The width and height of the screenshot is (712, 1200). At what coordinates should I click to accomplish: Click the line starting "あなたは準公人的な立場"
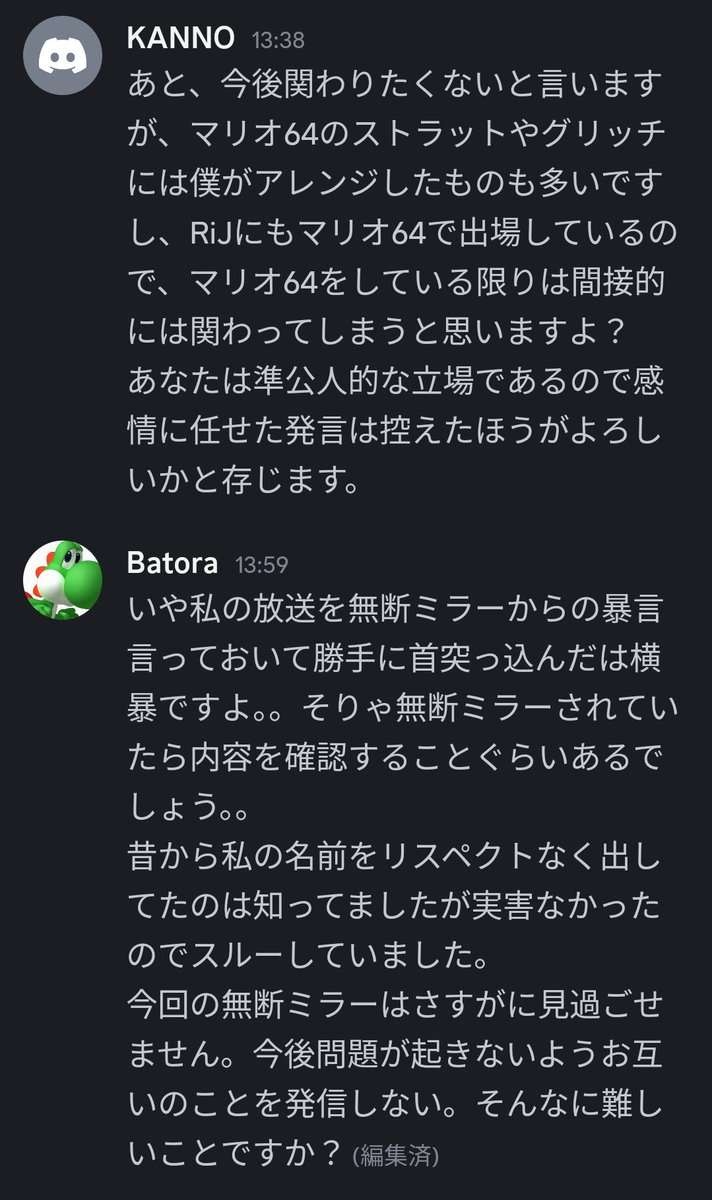(396, 382)
